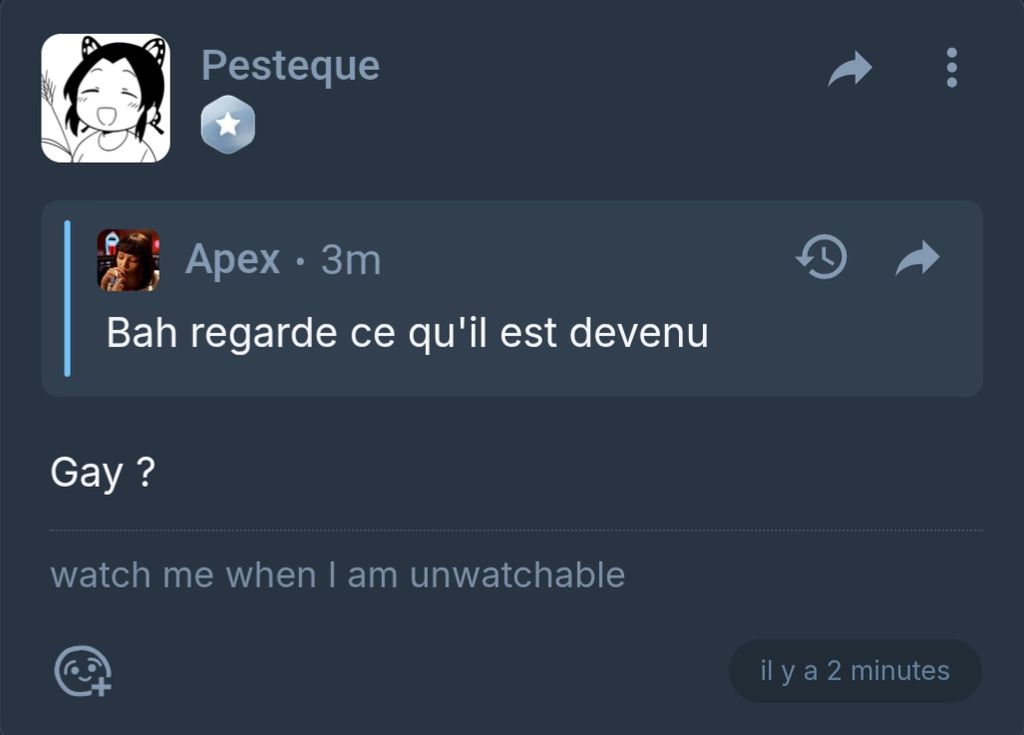
Task: Open the clock history icon in the quote
Action: click(821, 258)
